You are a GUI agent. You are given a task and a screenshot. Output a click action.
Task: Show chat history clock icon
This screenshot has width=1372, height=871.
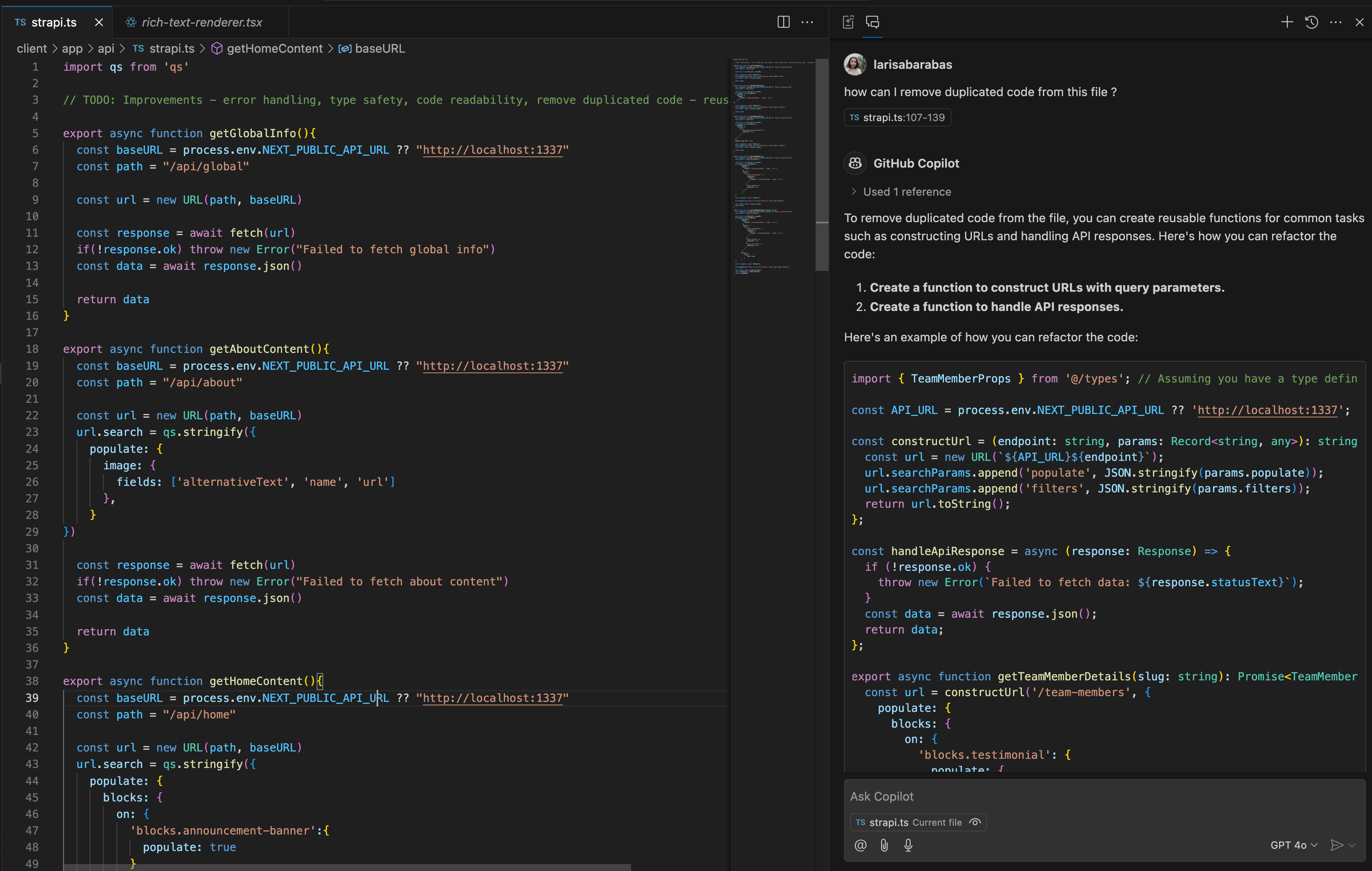coord(1312,22)
